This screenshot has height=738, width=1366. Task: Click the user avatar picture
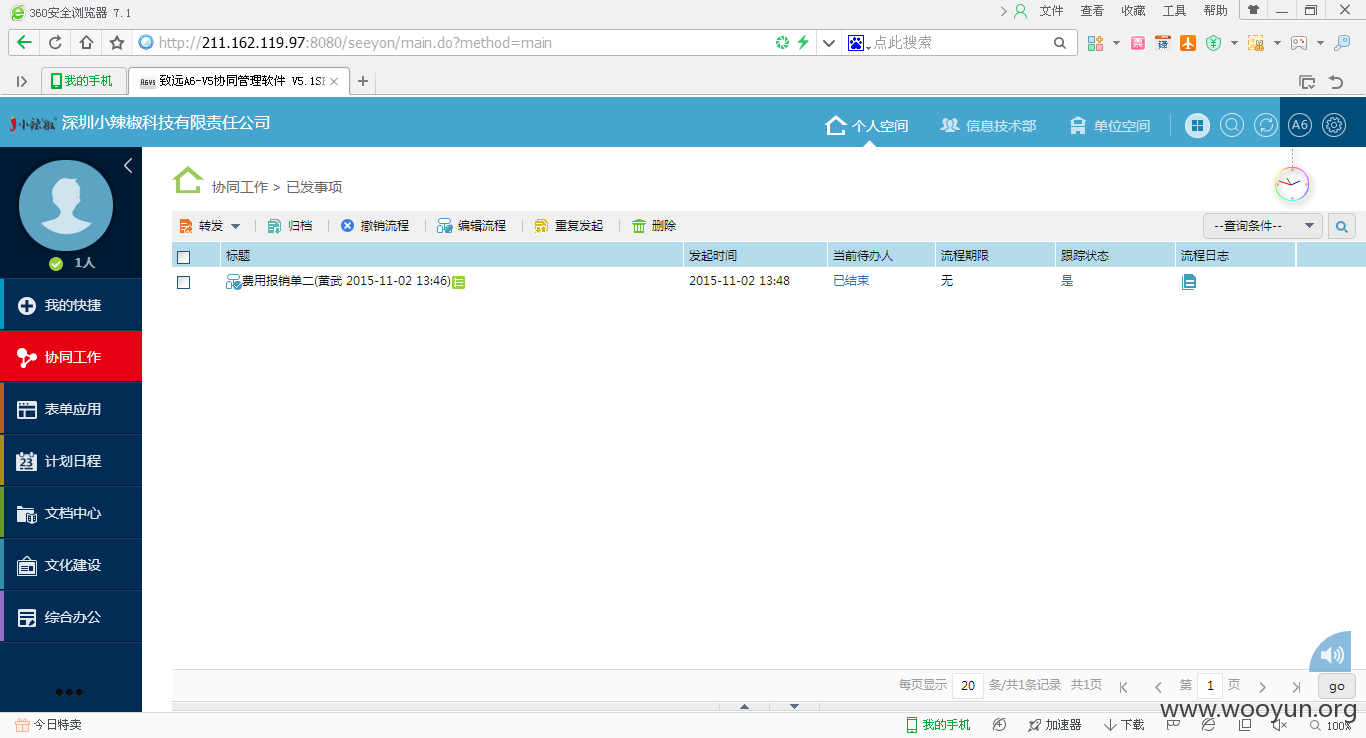[66, 205]
